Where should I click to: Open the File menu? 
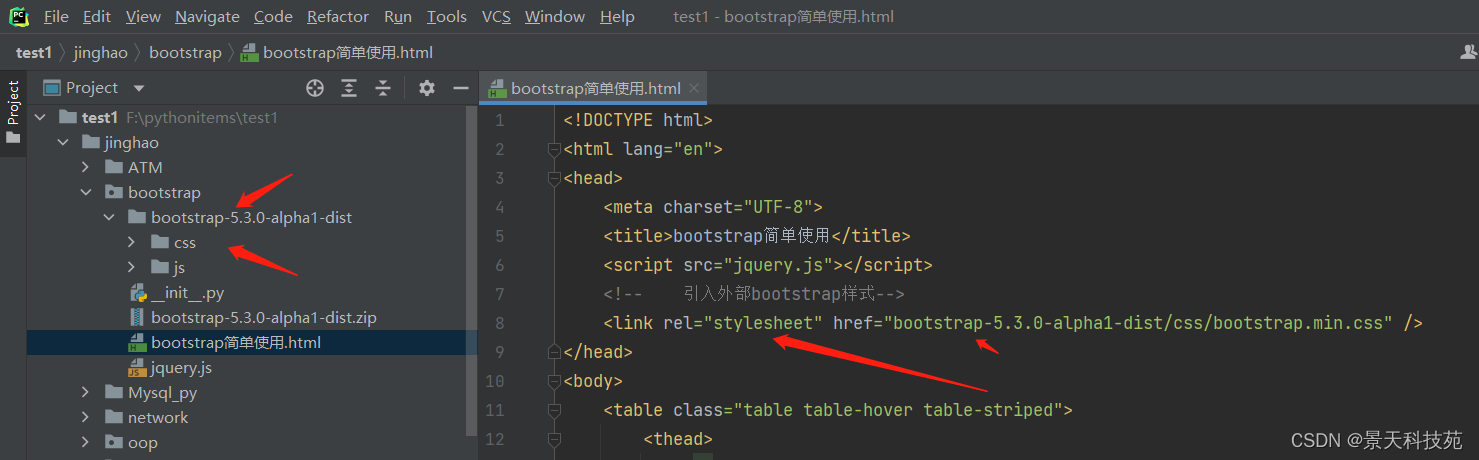pos(56,17)
